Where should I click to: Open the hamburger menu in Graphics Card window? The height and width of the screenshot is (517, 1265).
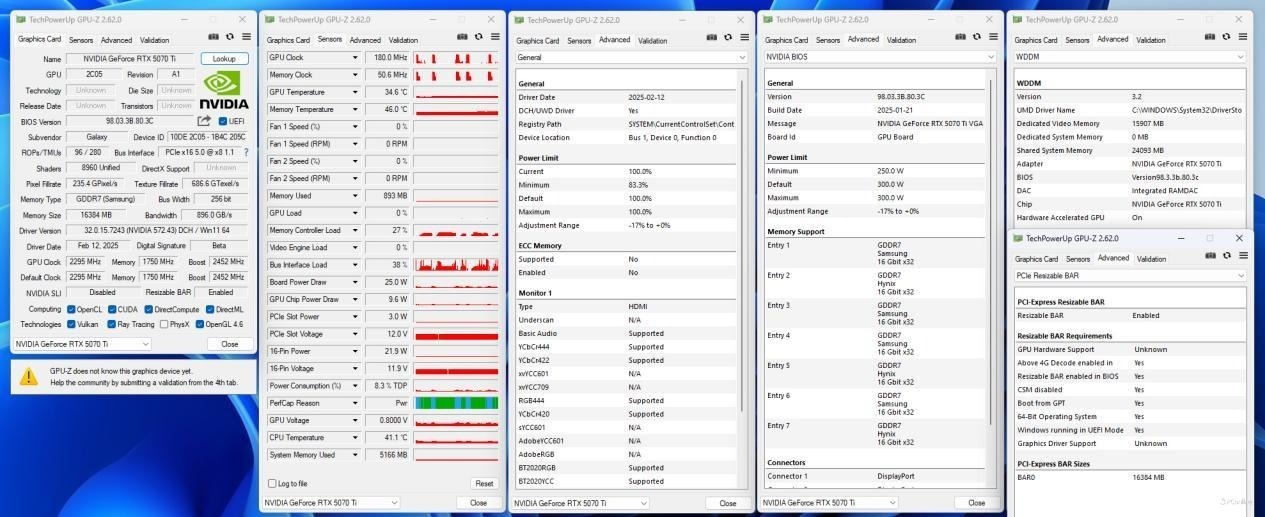(246, 39)
